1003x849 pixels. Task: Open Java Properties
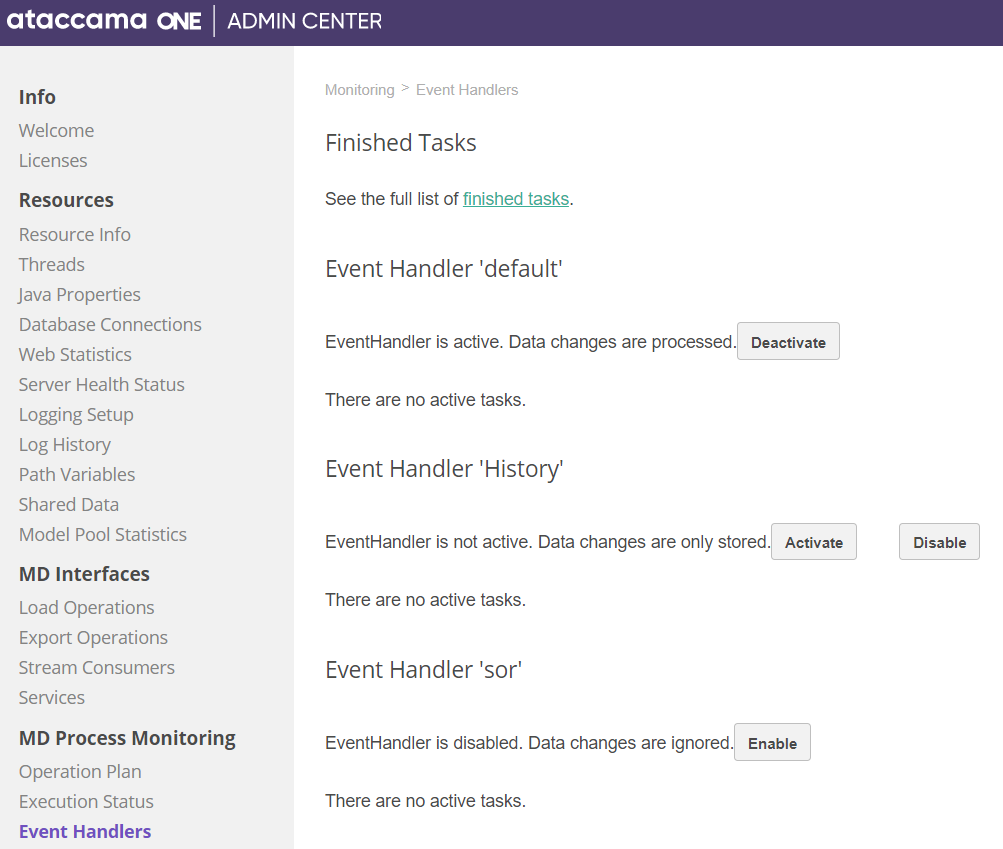pos(80,295)
